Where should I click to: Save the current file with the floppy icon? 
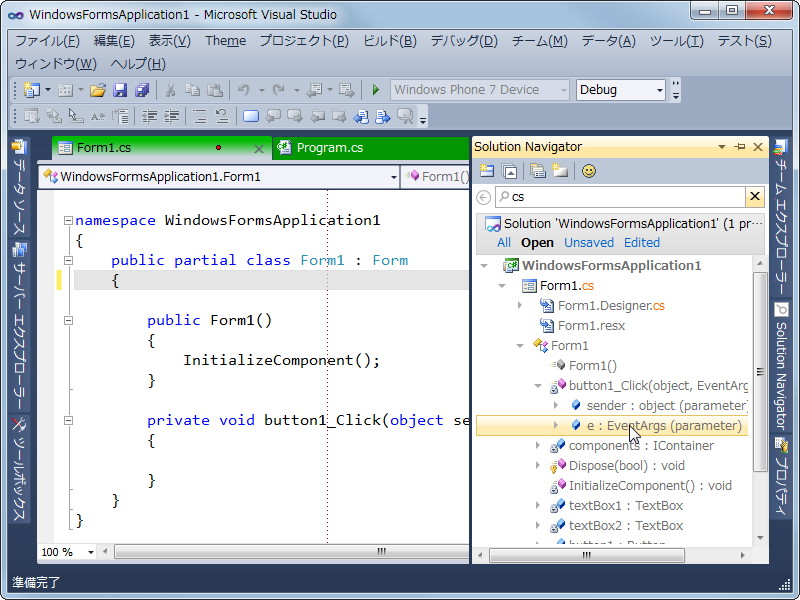[120, 90]
